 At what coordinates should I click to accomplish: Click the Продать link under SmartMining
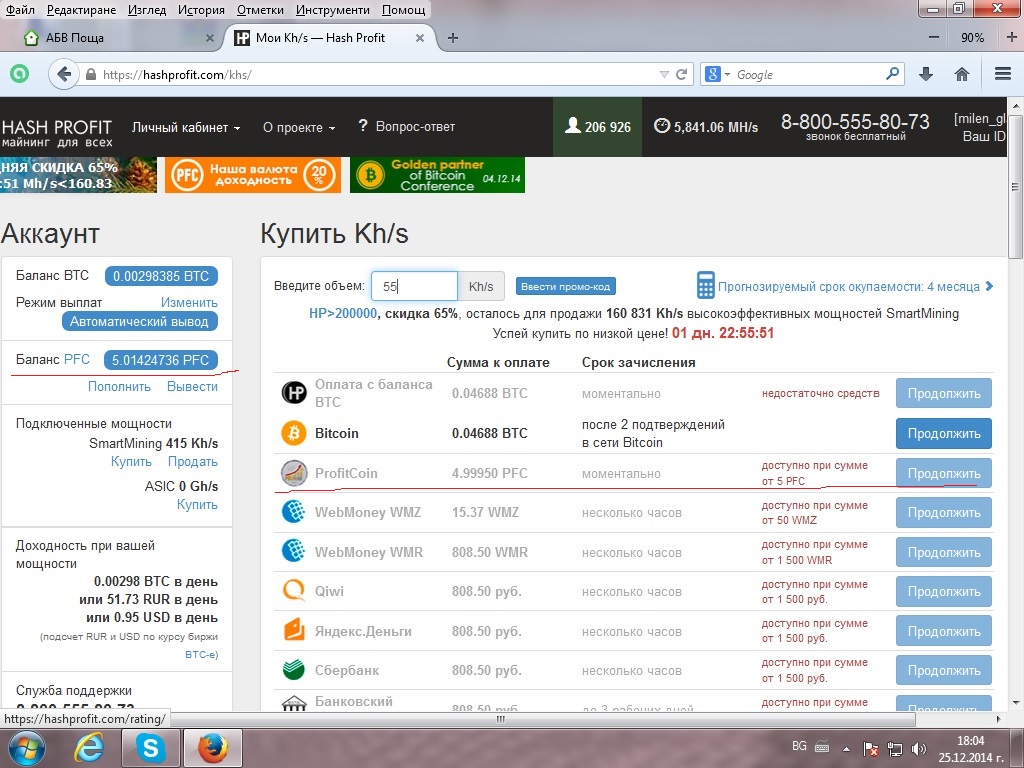coord(193,462)
